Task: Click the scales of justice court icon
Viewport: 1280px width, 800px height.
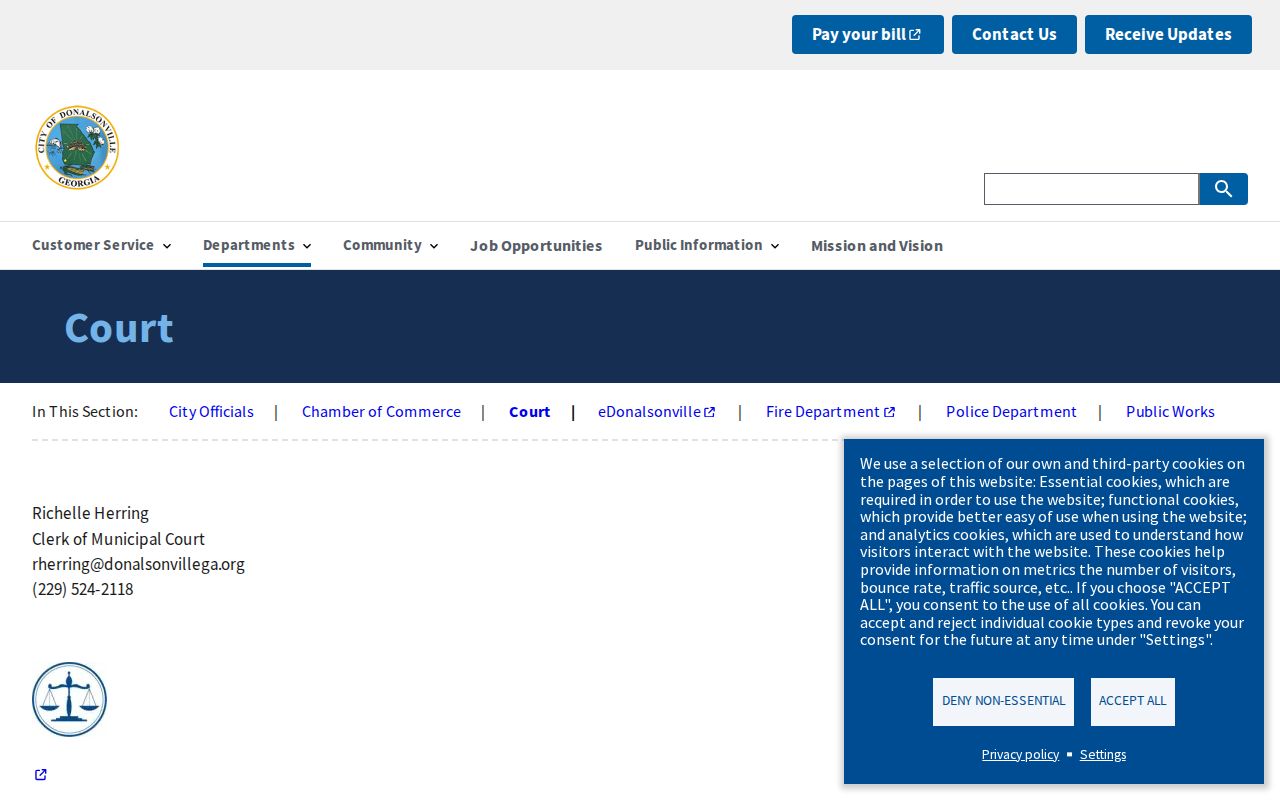Action: (x=69, y=699)
